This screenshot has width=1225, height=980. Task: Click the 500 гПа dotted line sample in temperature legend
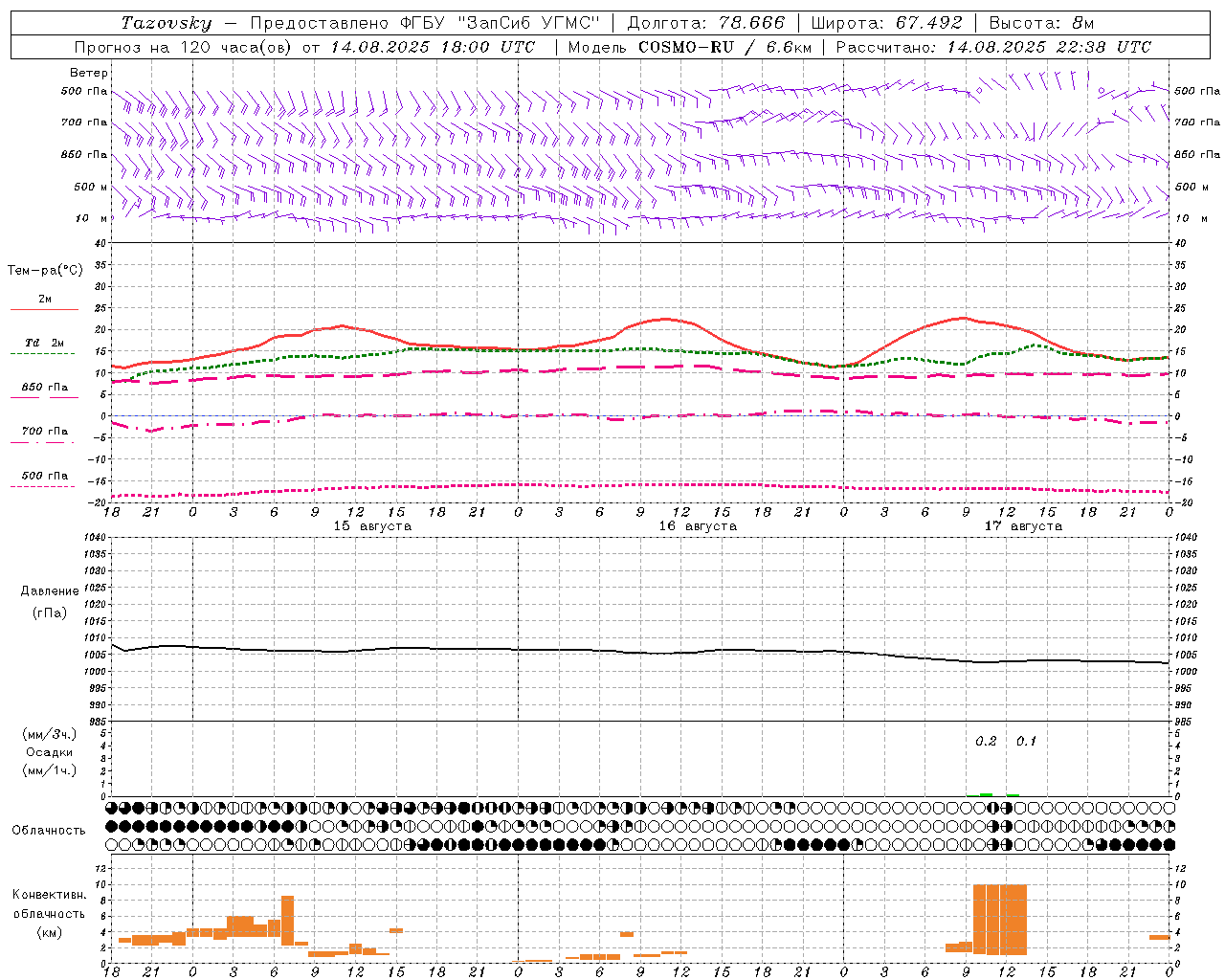[42, 486]
